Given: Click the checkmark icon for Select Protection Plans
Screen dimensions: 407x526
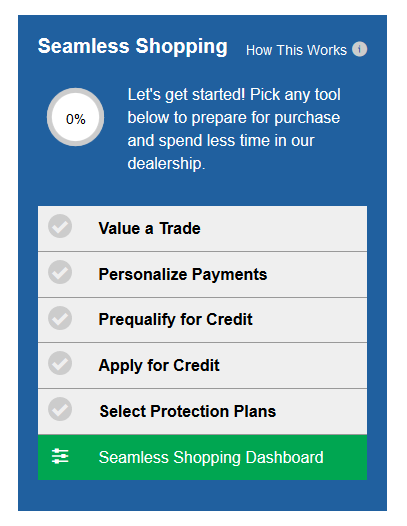Looking at the screenshot, I should click(x=60, y=409).
